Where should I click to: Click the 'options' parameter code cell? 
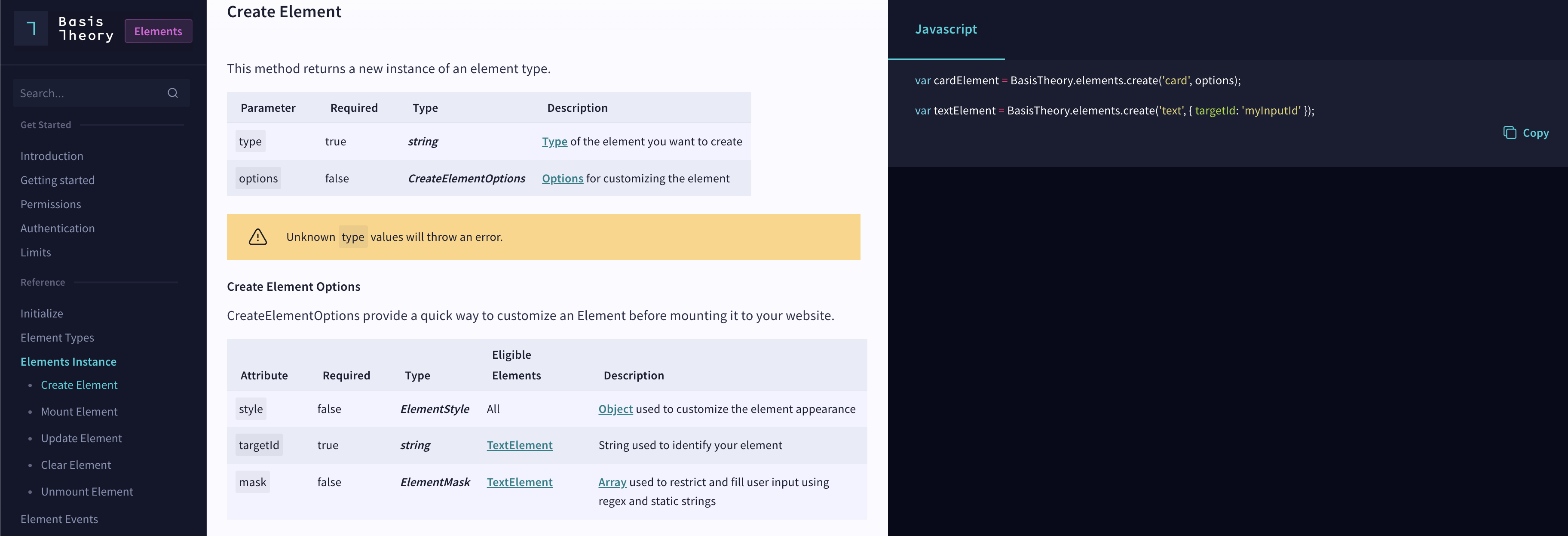[x=258, y=179]
